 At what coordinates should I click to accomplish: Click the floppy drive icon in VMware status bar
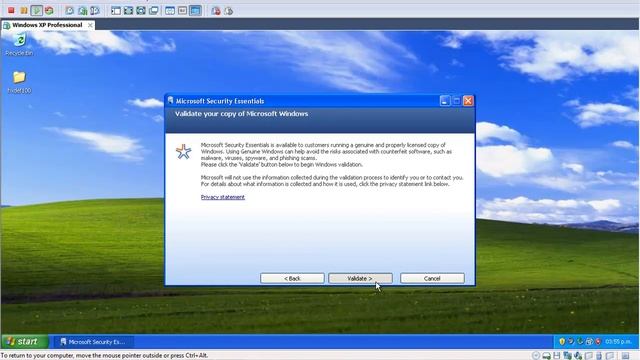557,356
